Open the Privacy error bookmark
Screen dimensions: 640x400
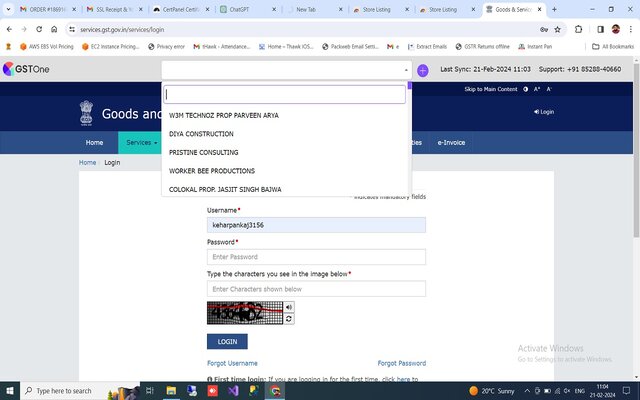coord(166,47)
